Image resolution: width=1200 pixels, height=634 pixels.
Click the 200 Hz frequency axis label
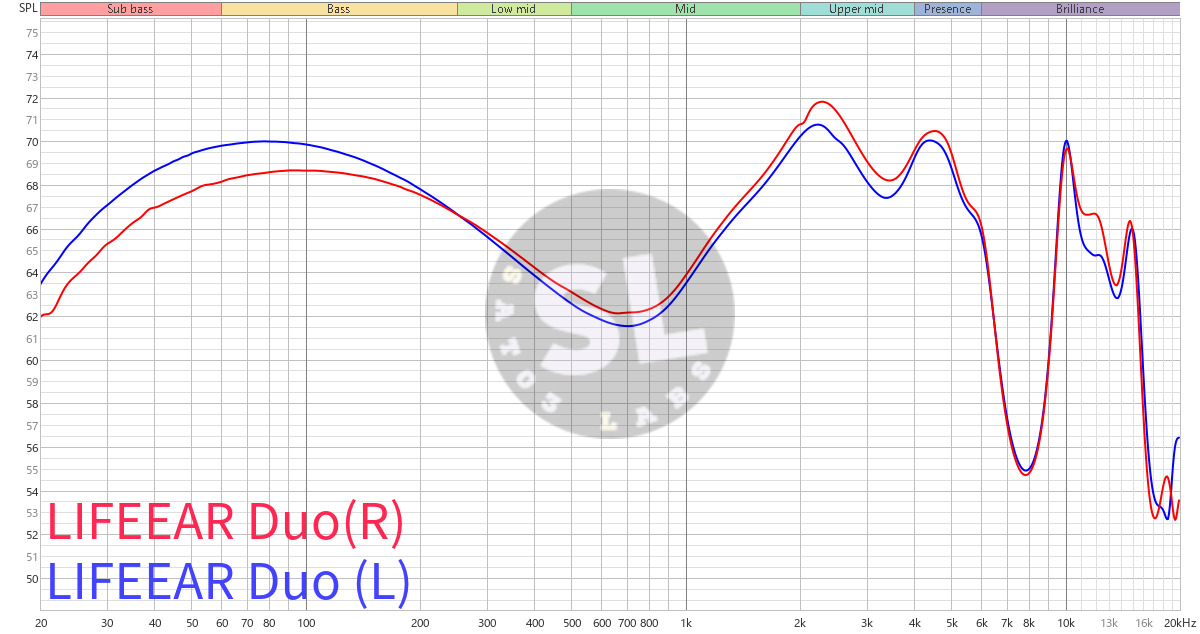click(x=420, y=623)
